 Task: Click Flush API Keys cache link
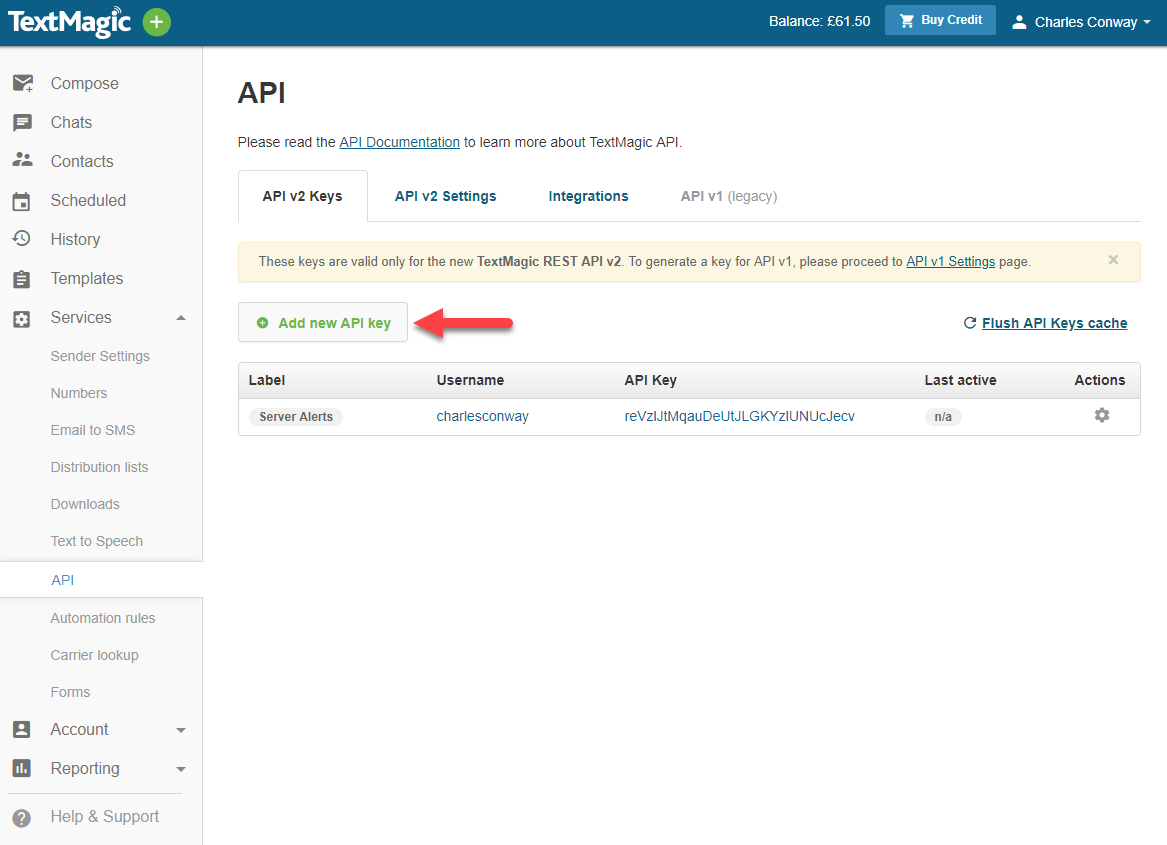(1054, 323)
